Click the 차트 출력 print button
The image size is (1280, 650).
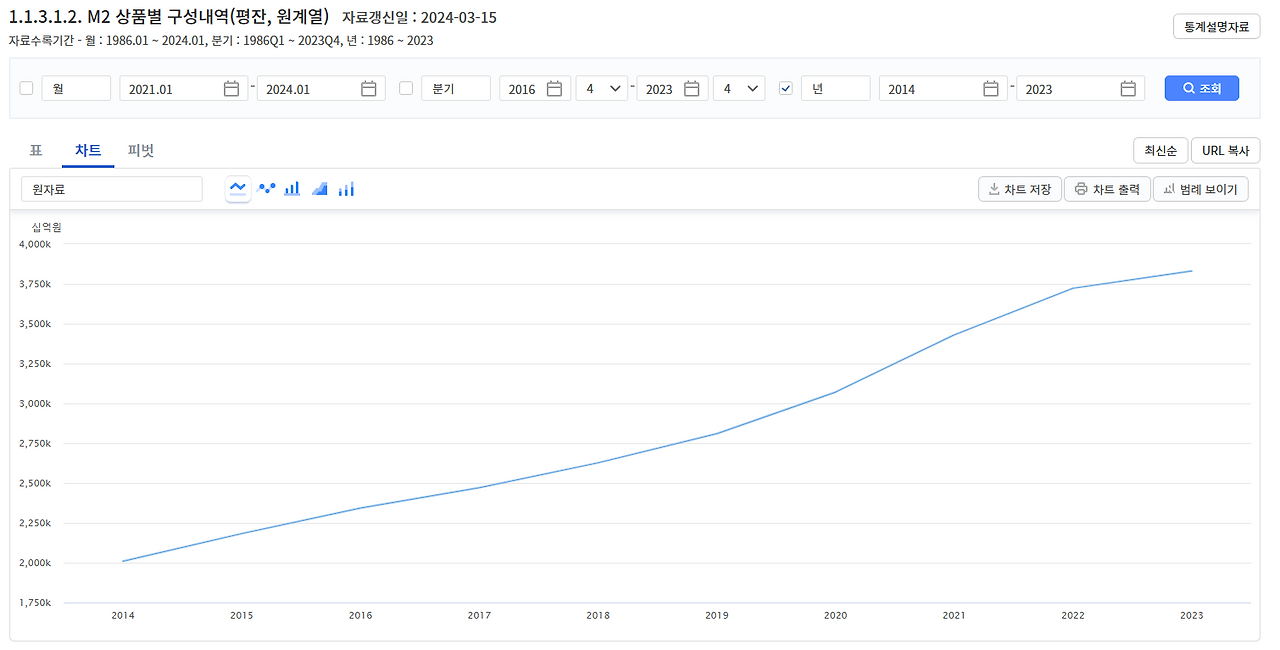(1107, 189)
